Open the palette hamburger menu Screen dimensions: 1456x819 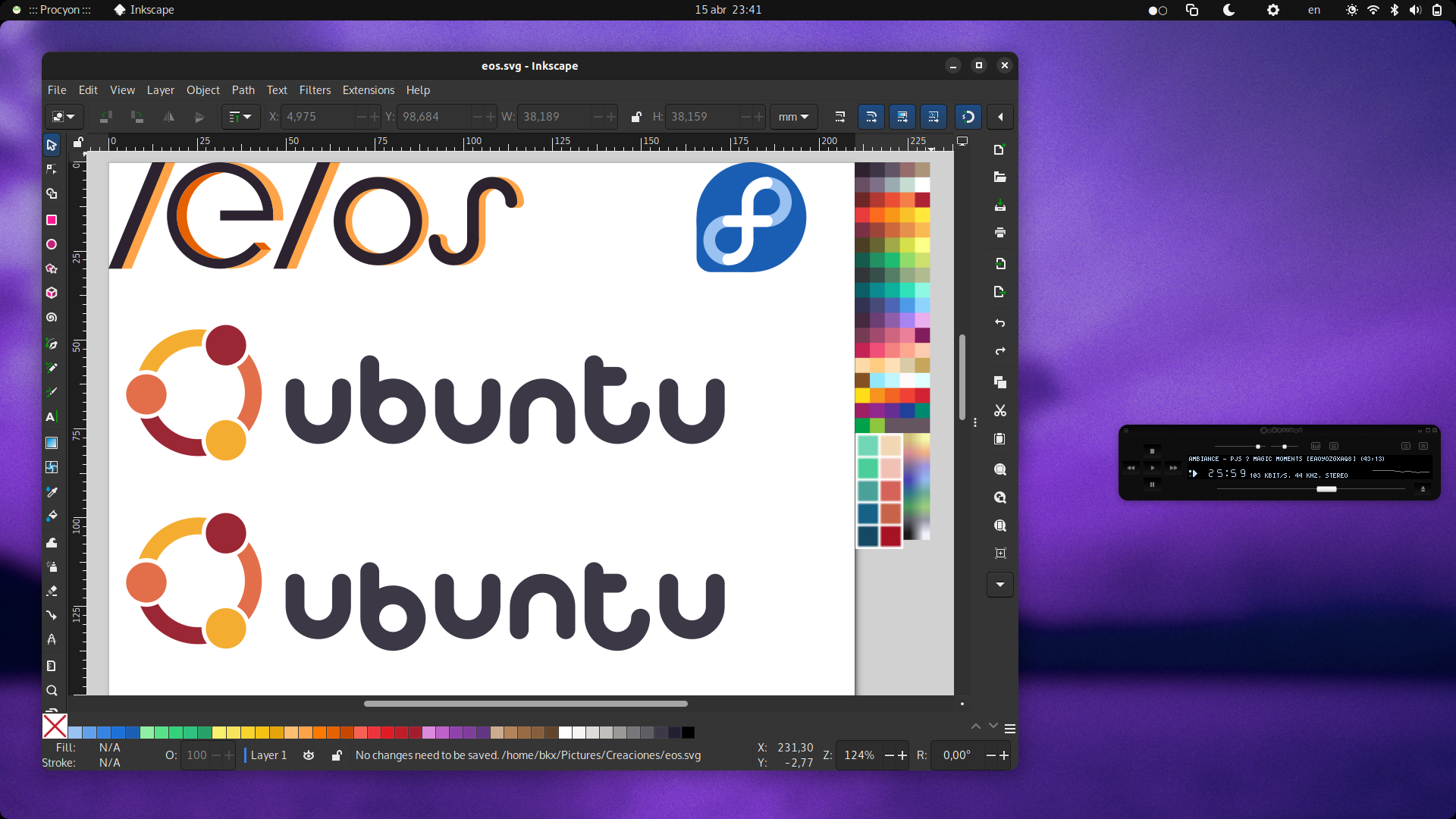[x=1010, y=729]
